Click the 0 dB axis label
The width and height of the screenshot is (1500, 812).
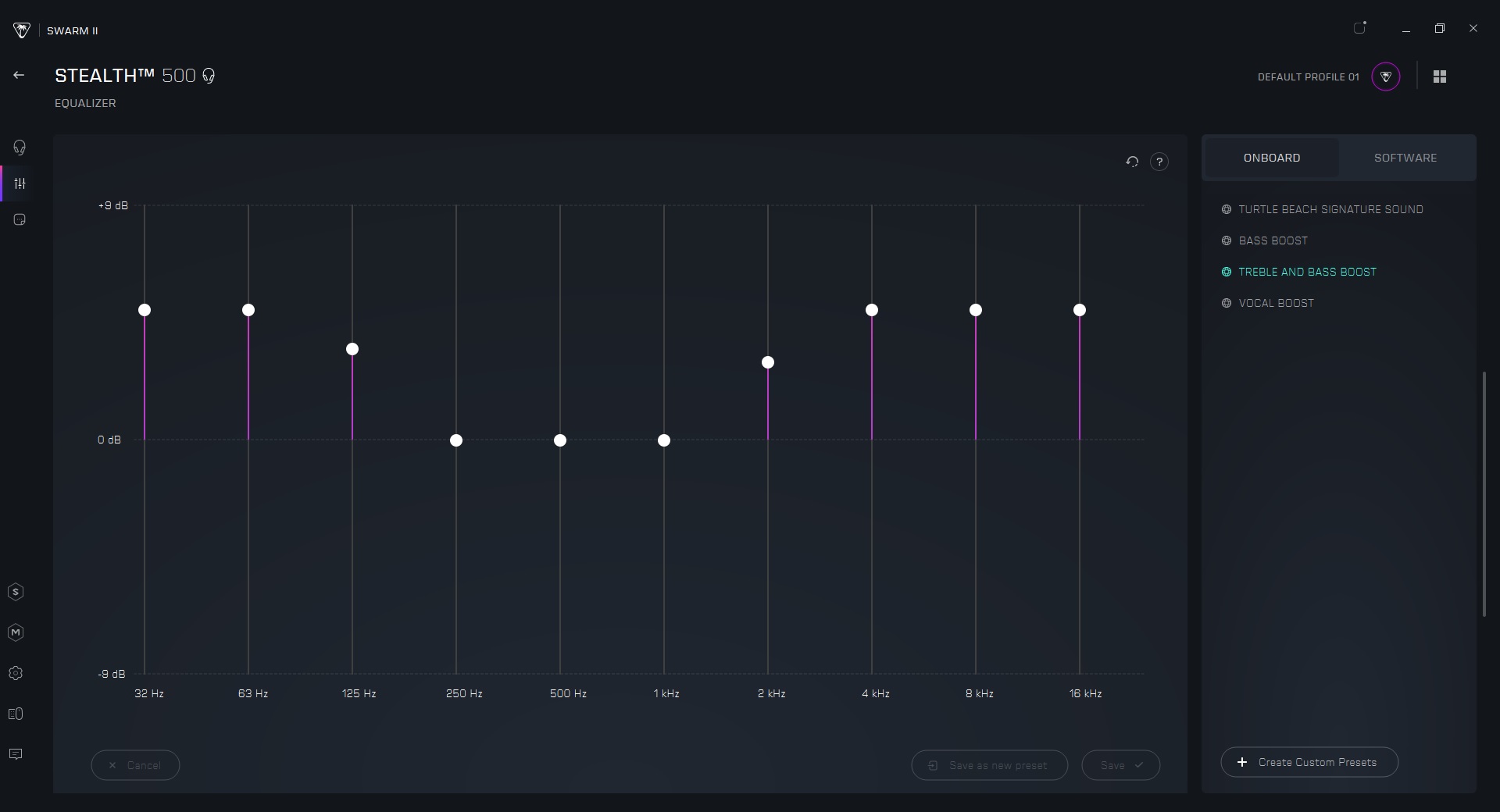pyautogui.click(x=109, y=440)
